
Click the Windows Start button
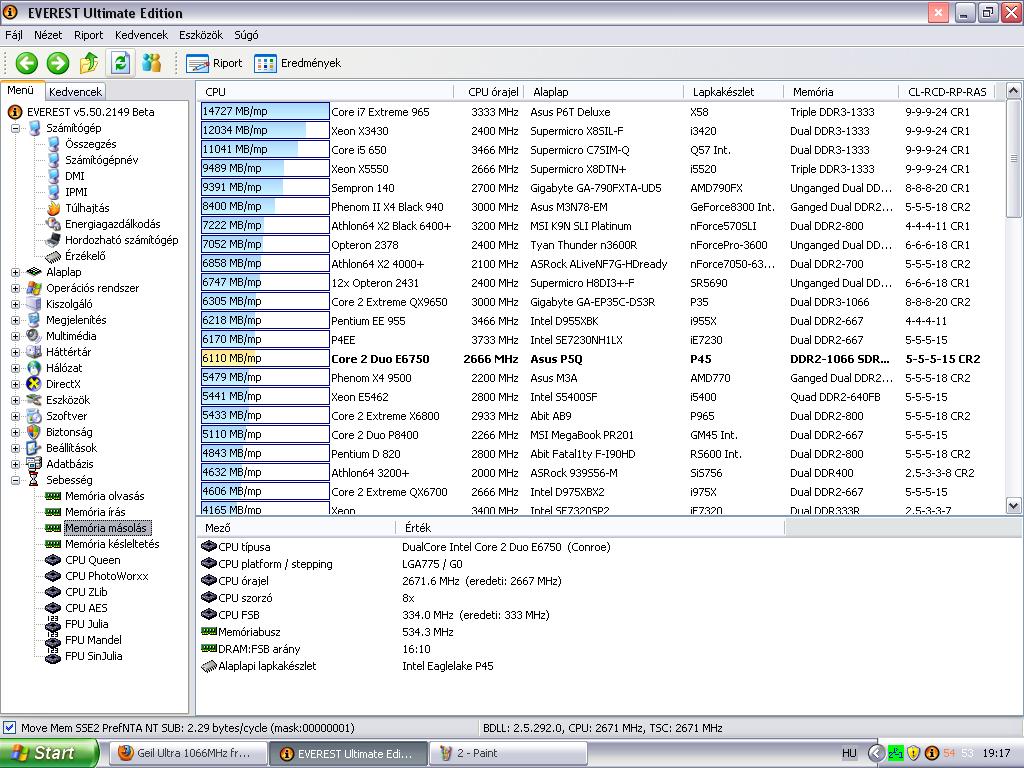(50, 753)
